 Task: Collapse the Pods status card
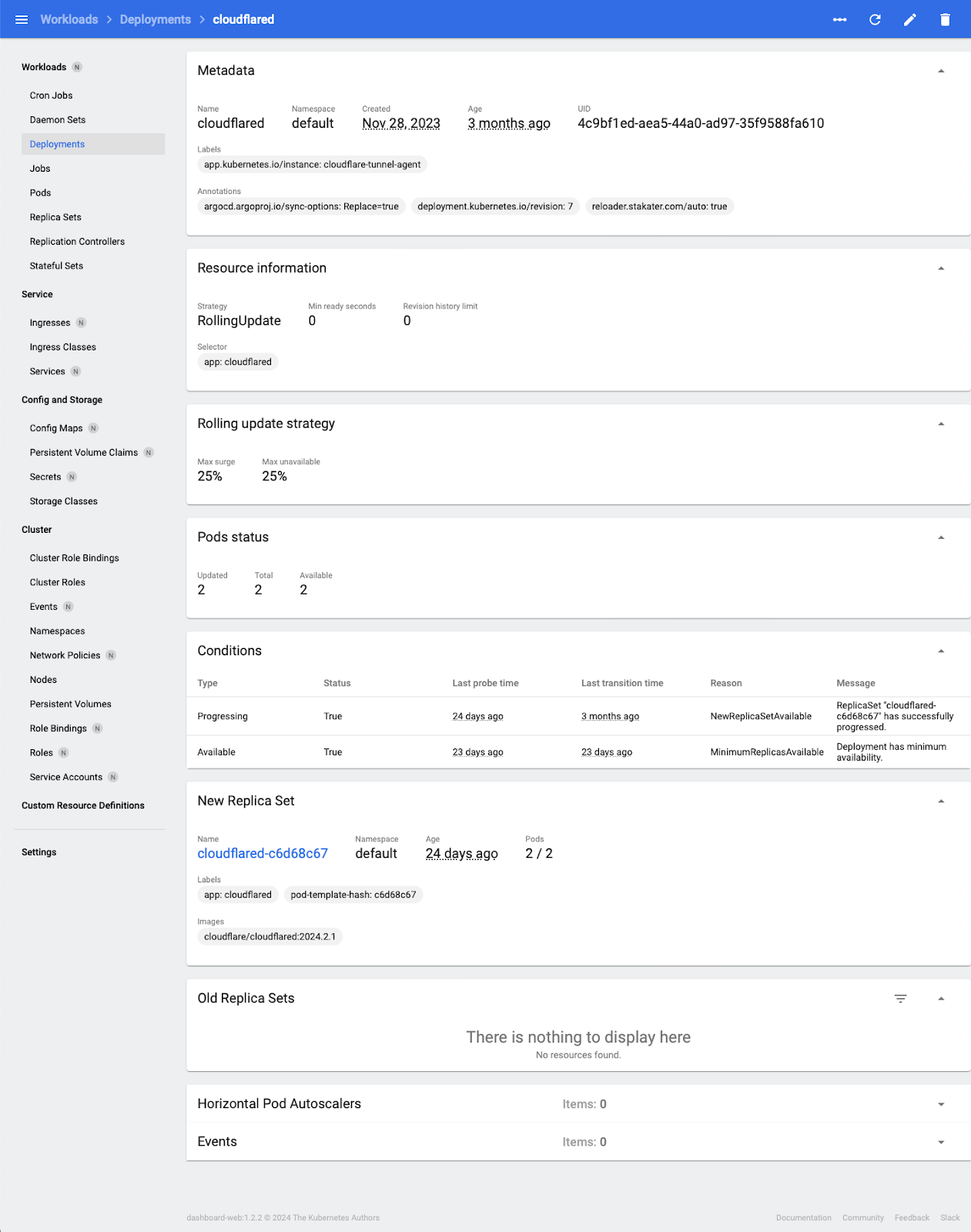941,537
